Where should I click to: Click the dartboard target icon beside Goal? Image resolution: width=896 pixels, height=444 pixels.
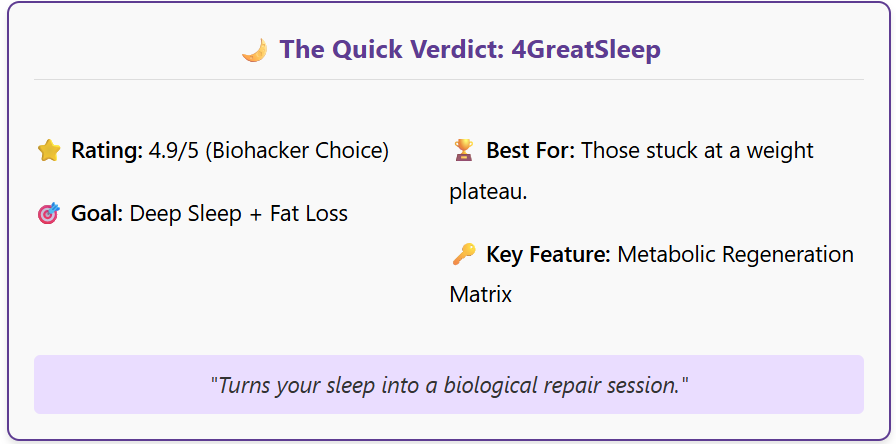click(49, 214)
